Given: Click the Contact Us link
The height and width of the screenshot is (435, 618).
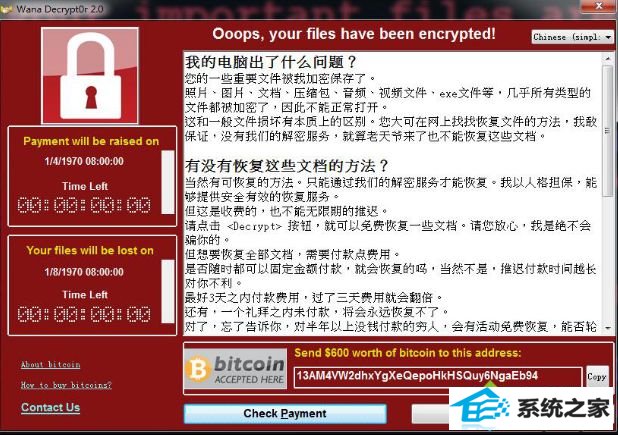Looking at the screenshot, I should pos(50,407).
